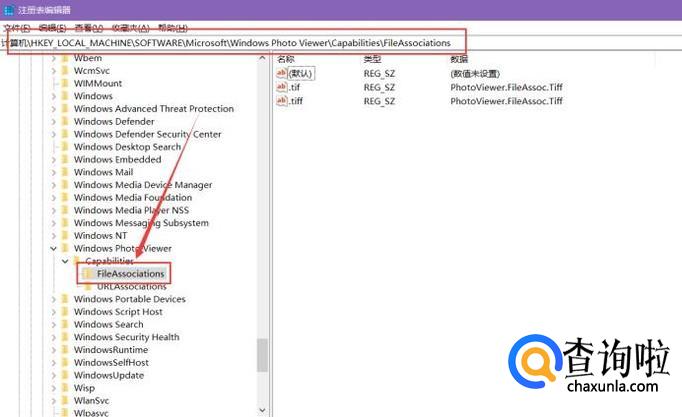This screenshot has height=417, width=682.
Task: Click Windows Advanced Threat Protection folder icon
Action: [65, 108]
